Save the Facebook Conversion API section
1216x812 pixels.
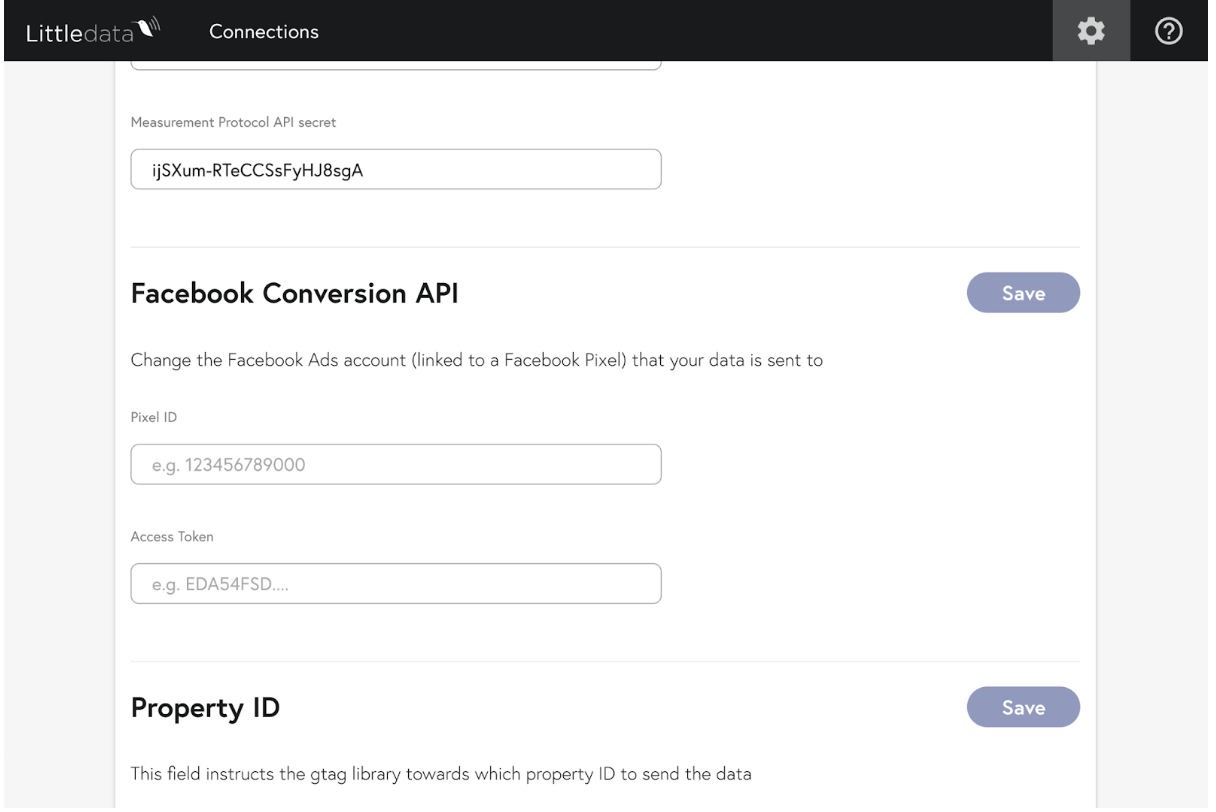click(x=1023, y=293)
